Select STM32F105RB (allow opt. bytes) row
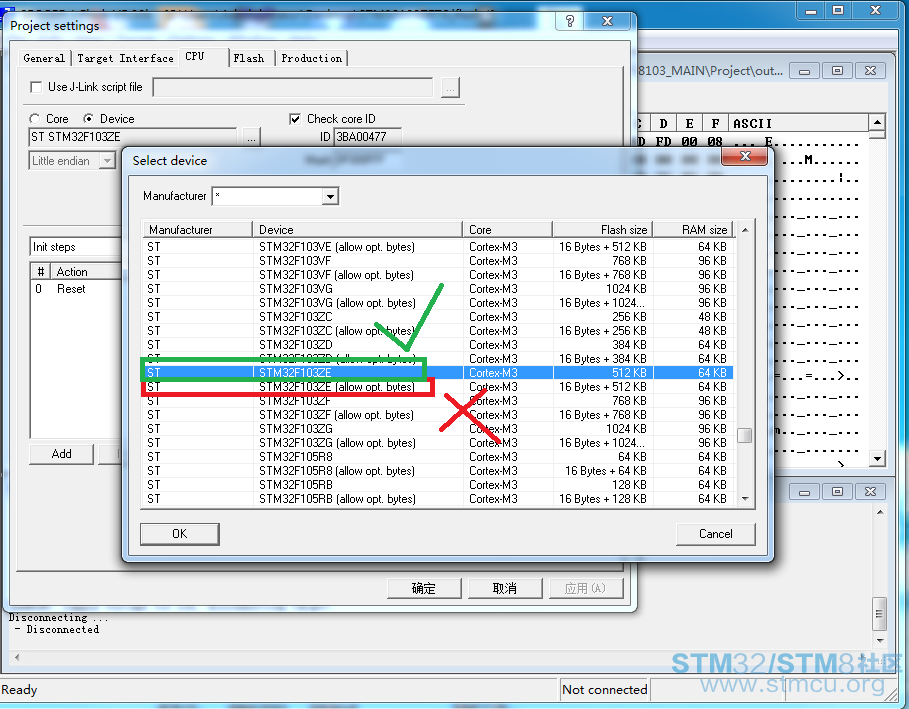Image resolution: width=909 pixels, height=709 pixels. pyautogui.click(x=438, y=499)
